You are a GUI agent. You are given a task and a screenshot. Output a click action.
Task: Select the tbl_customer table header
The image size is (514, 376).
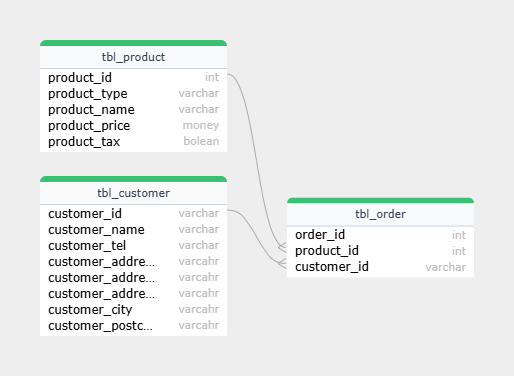tap(133, 193)
